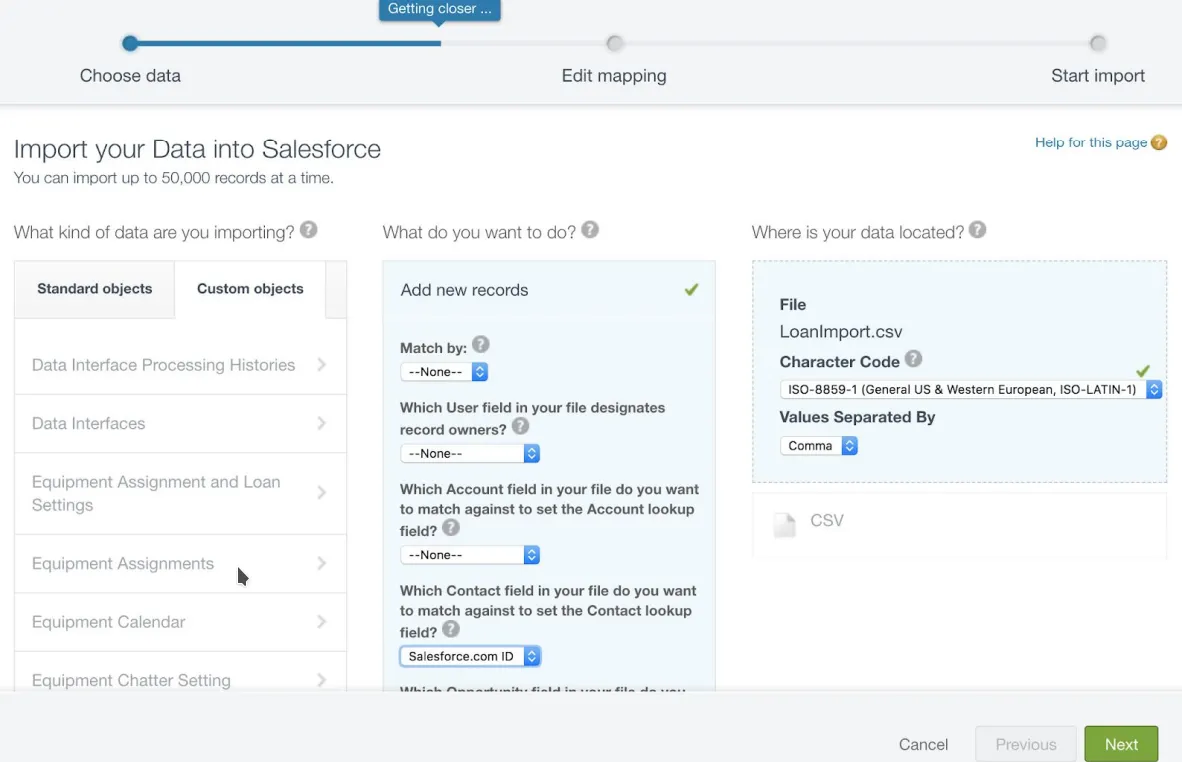Click help icon beside 'What do you want to do?'
The height and width of the screenshot is (762, 1182).
coord(590,230)
